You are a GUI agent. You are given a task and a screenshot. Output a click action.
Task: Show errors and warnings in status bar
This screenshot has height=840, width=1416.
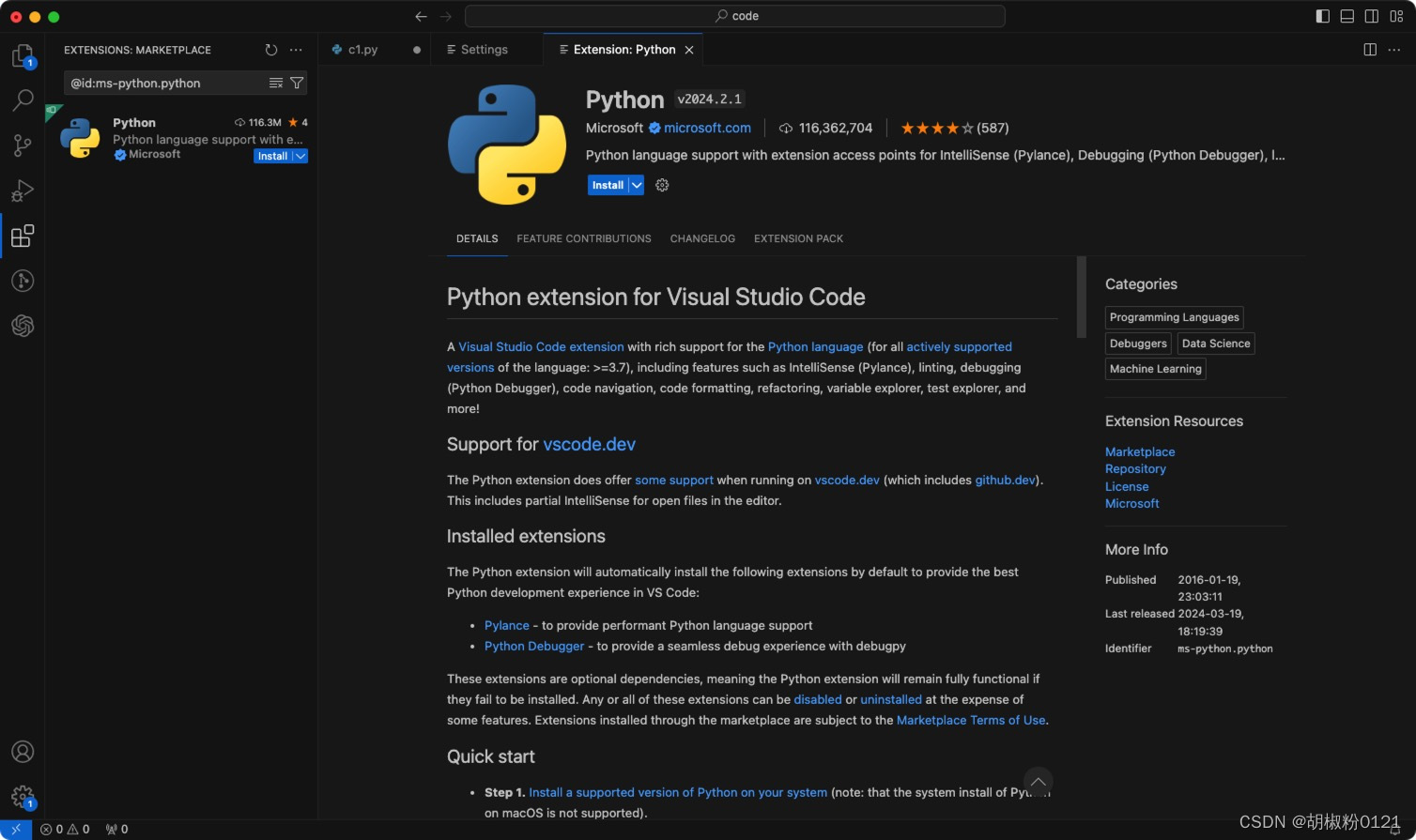point(65,830)
